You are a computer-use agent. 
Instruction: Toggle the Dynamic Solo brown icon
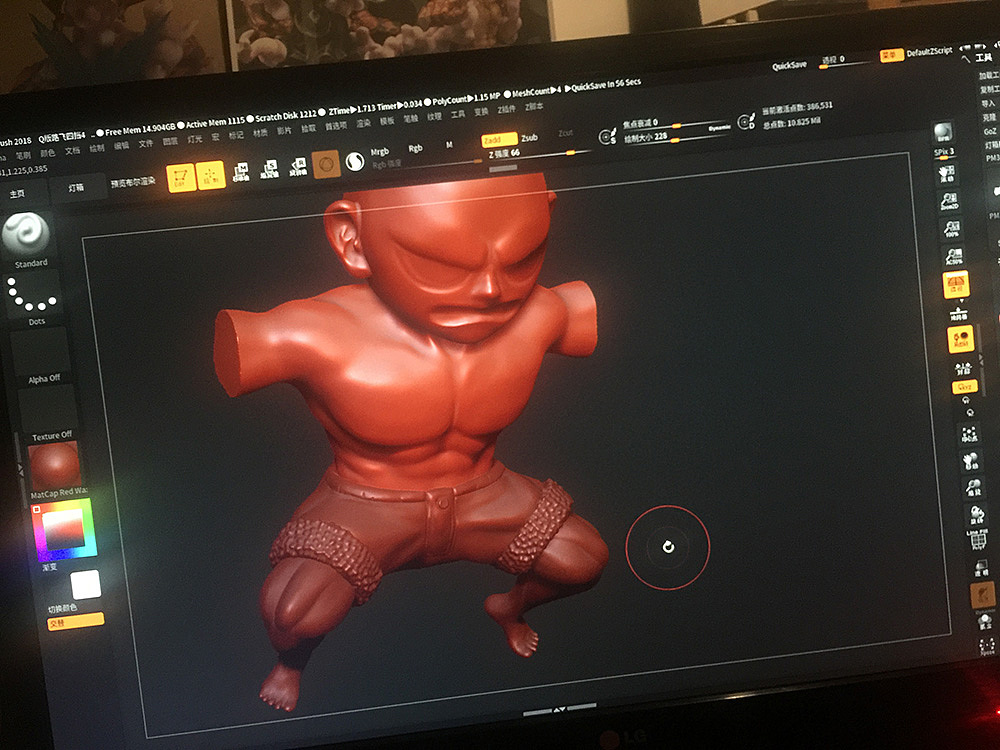[x=982, y=596]
